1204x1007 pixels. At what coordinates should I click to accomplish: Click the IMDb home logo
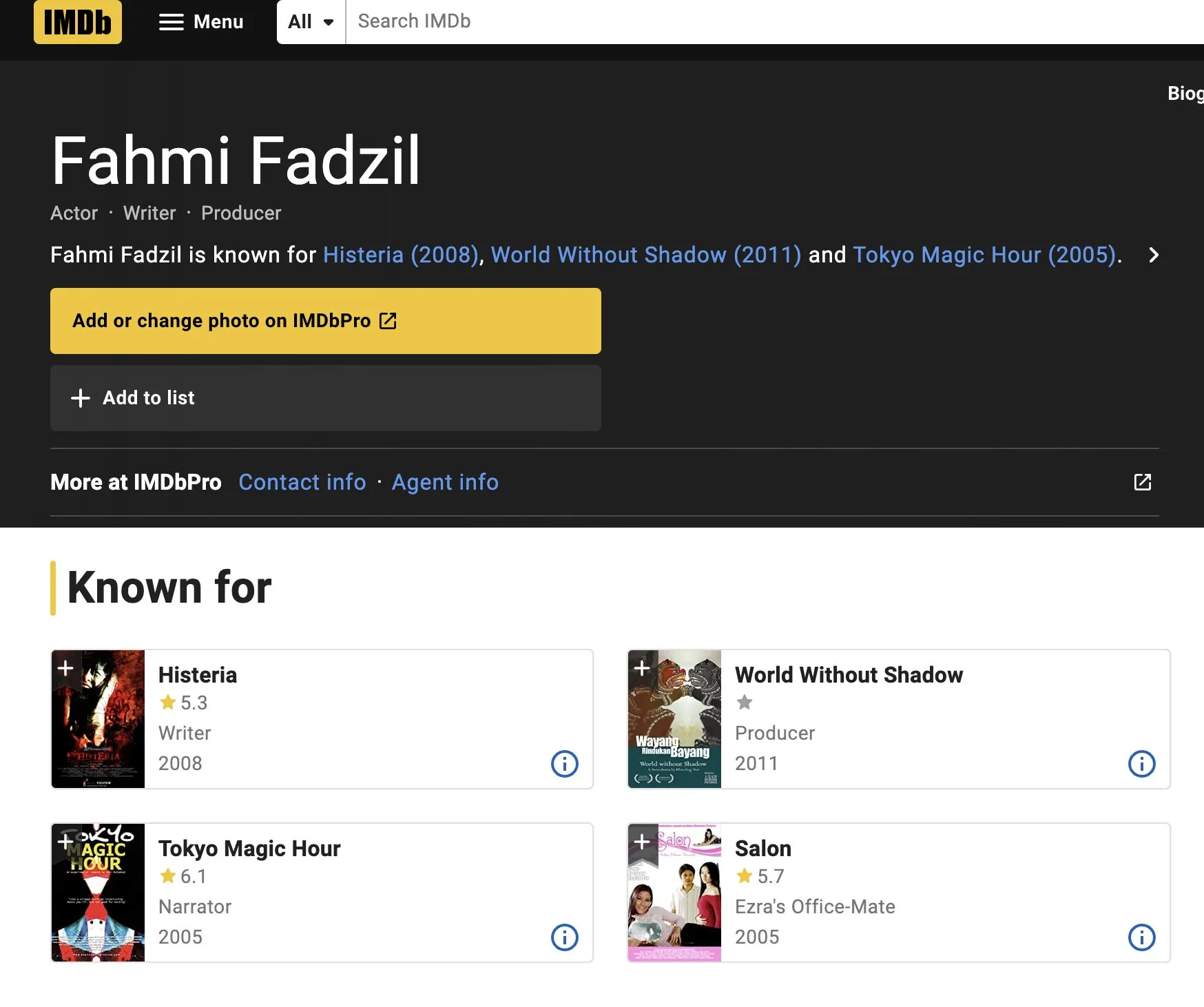tap(78, 22)
